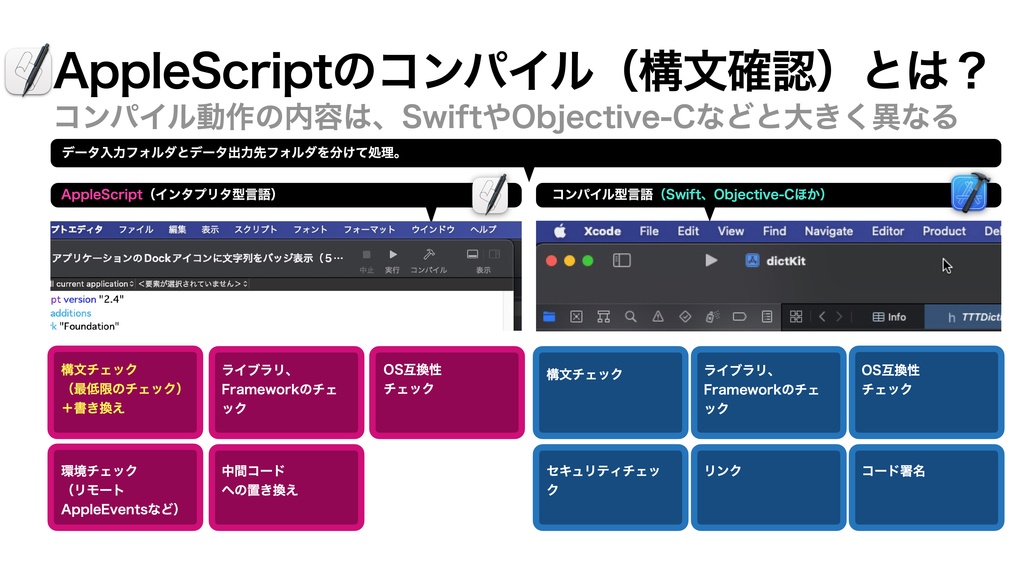This screenshot has height=576, width=1024.
Task: Click the Run play button in Xcode toolbar
Action: (711, 259)
